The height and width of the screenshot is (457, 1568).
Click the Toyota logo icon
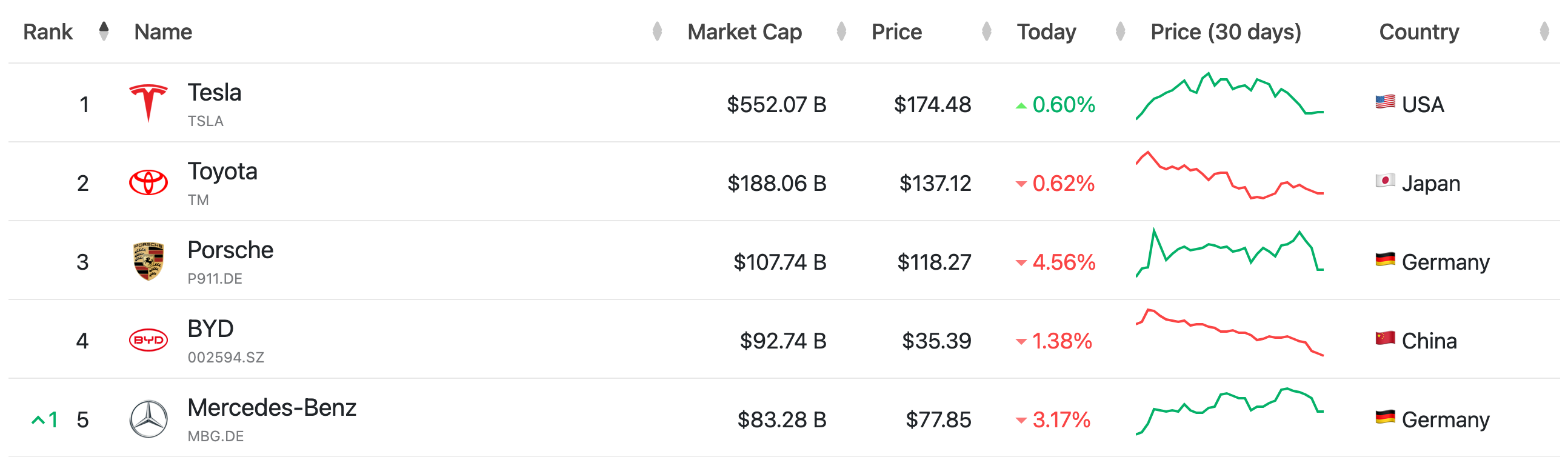click(x=148, y=182)
